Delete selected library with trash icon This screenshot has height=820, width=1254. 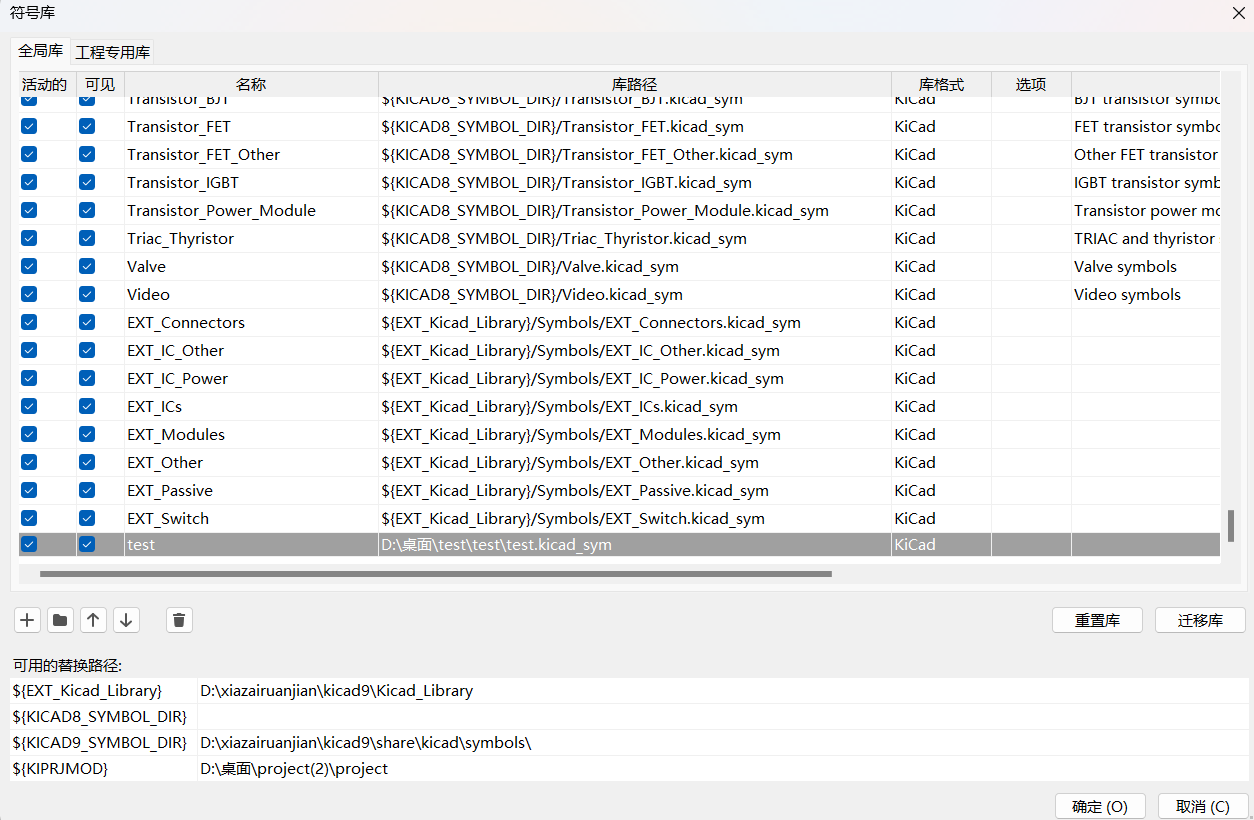(x=179, y=620)
